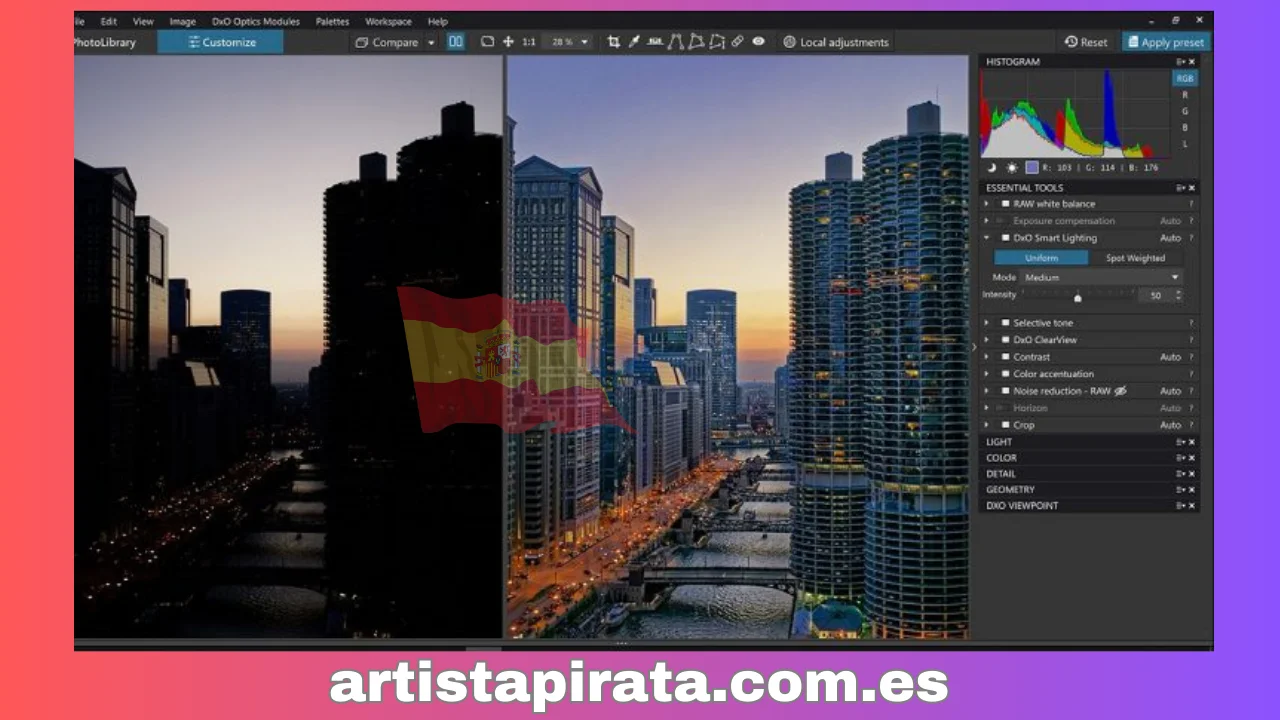Toggle DxO Smart Lighting correction
Screen dimensions: 1280x720
(1005, 238)
